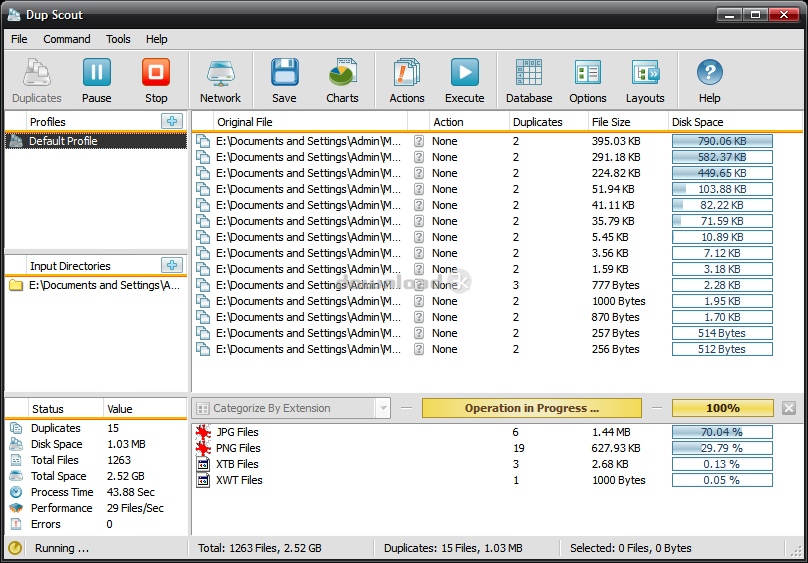
Task: Click the 1000 Bytes file row size
Action: pyautogui.click(x=618, y=301)
